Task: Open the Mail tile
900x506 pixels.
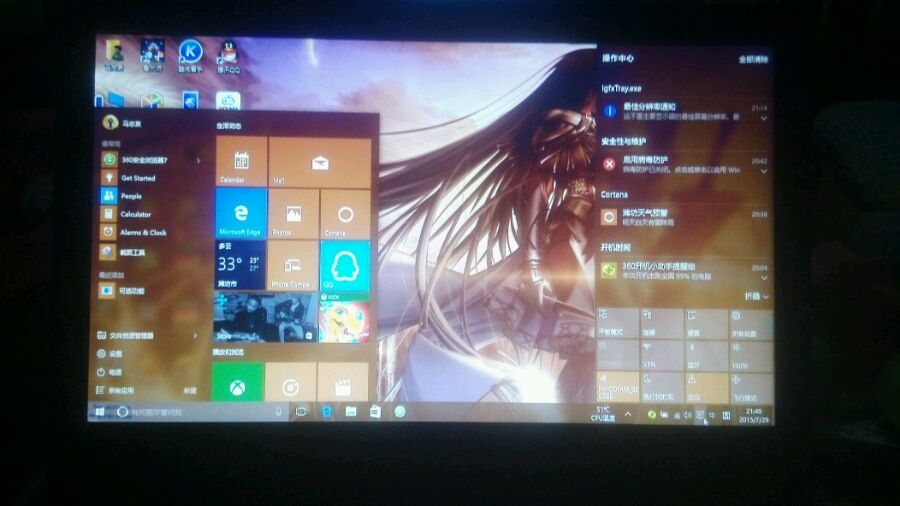Action: pos(320,163)
